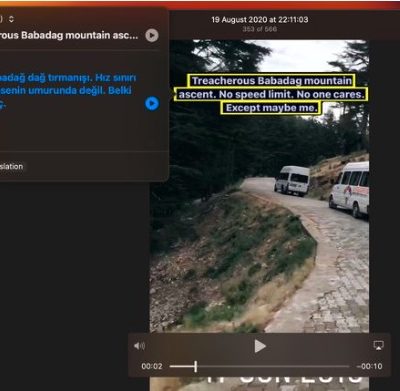The width and height of the screenshot is (400, 391).
Task: Select highlighted text 'Treacherous Babadag mountain'
Action: pos(271,81)
